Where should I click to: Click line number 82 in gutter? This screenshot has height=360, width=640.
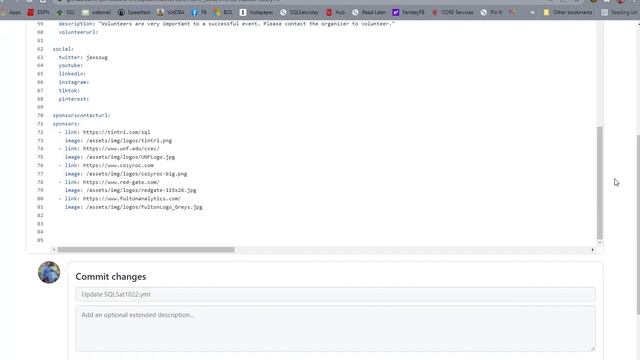pos(40,215)
